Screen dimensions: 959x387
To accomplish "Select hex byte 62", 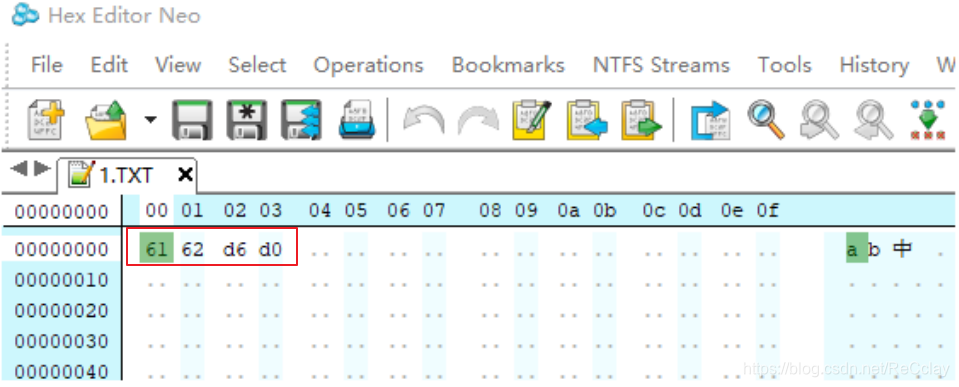I will tap(192, 249).
